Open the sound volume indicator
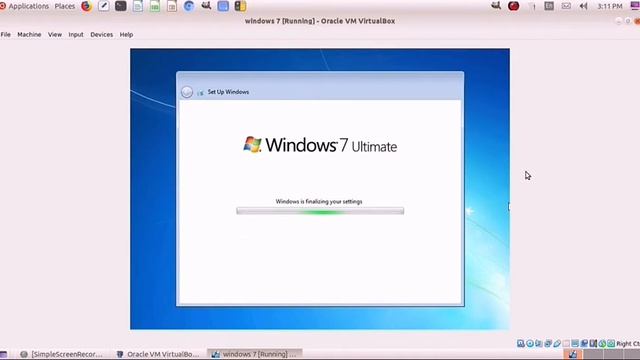640x360 pixels. (584, 6)
